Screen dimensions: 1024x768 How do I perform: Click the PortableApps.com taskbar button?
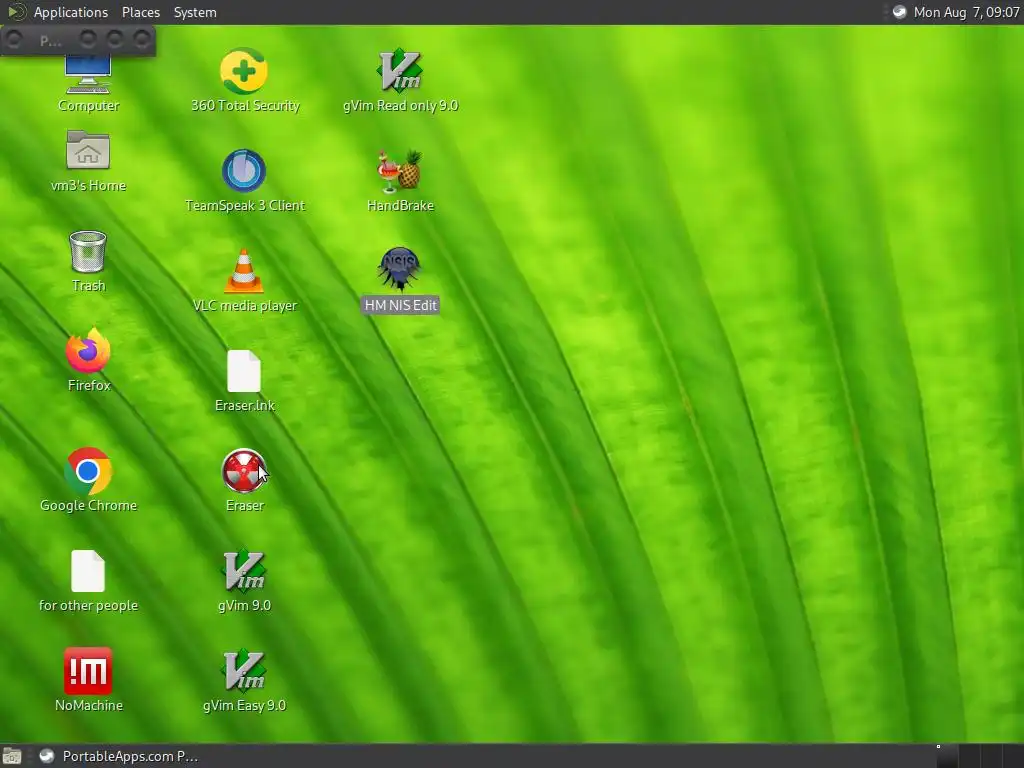click(118, 756)
